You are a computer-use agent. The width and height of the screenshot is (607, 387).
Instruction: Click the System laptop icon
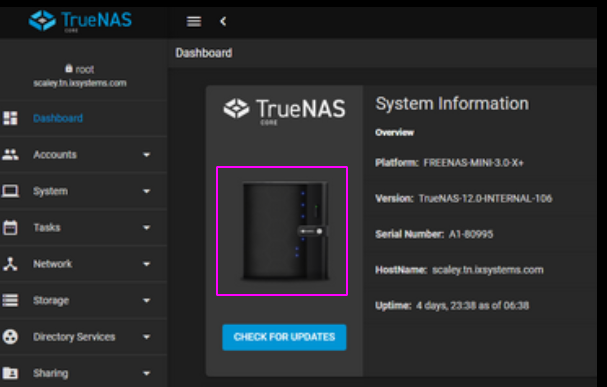coord(10,191)
